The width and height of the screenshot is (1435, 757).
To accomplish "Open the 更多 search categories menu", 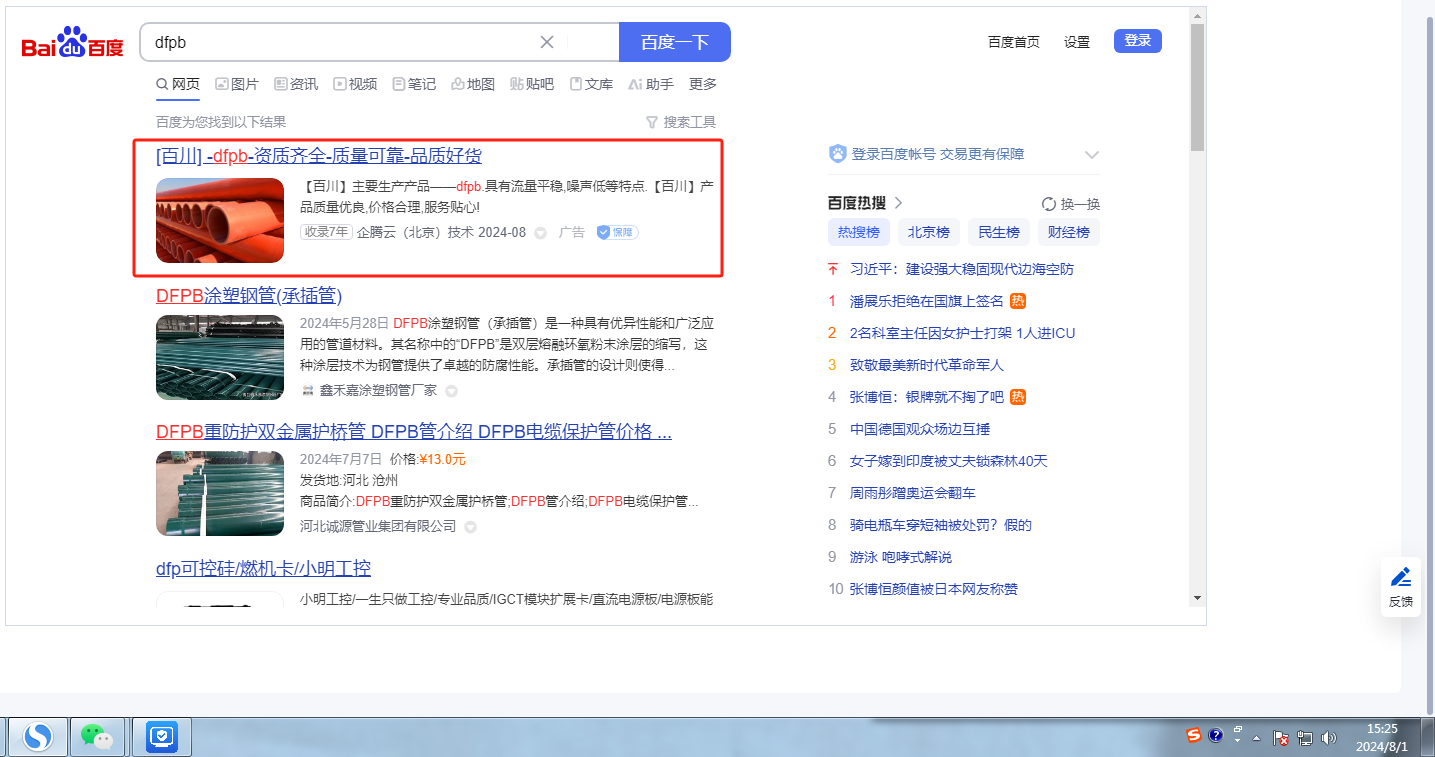I will click(703, 84).
